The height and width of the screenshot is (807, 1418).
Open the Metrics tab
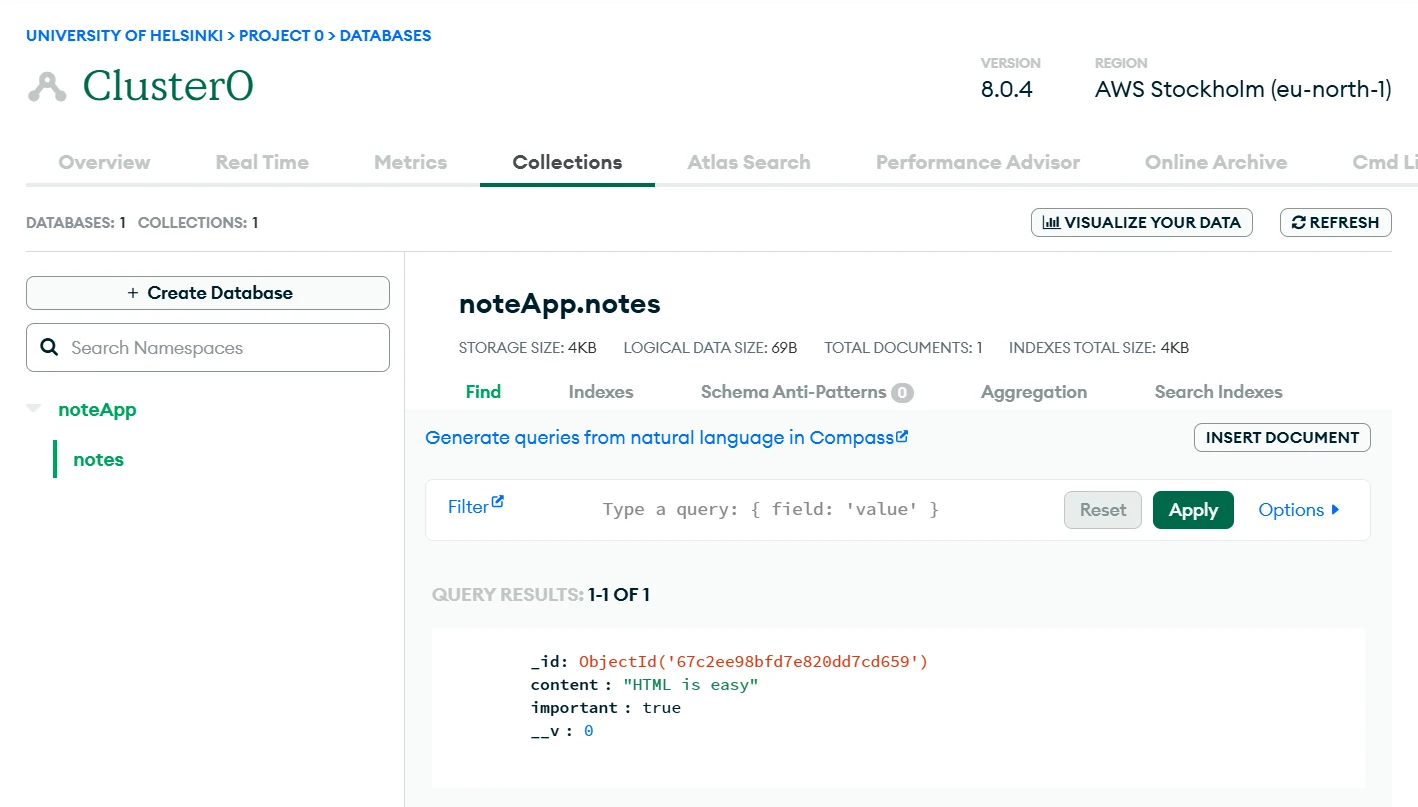click(x=410, y=162)
